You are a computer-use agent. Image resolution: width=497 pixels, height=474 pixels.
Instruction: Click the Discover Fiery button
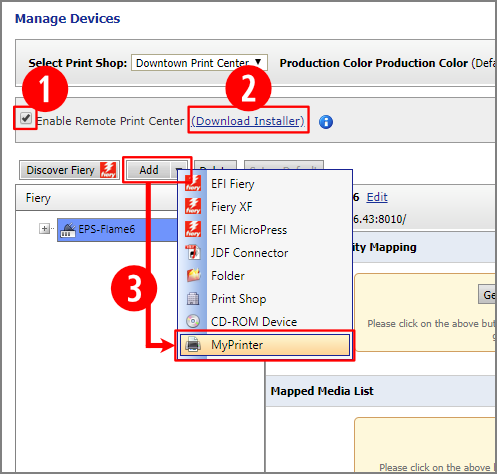tap(69, 170)
